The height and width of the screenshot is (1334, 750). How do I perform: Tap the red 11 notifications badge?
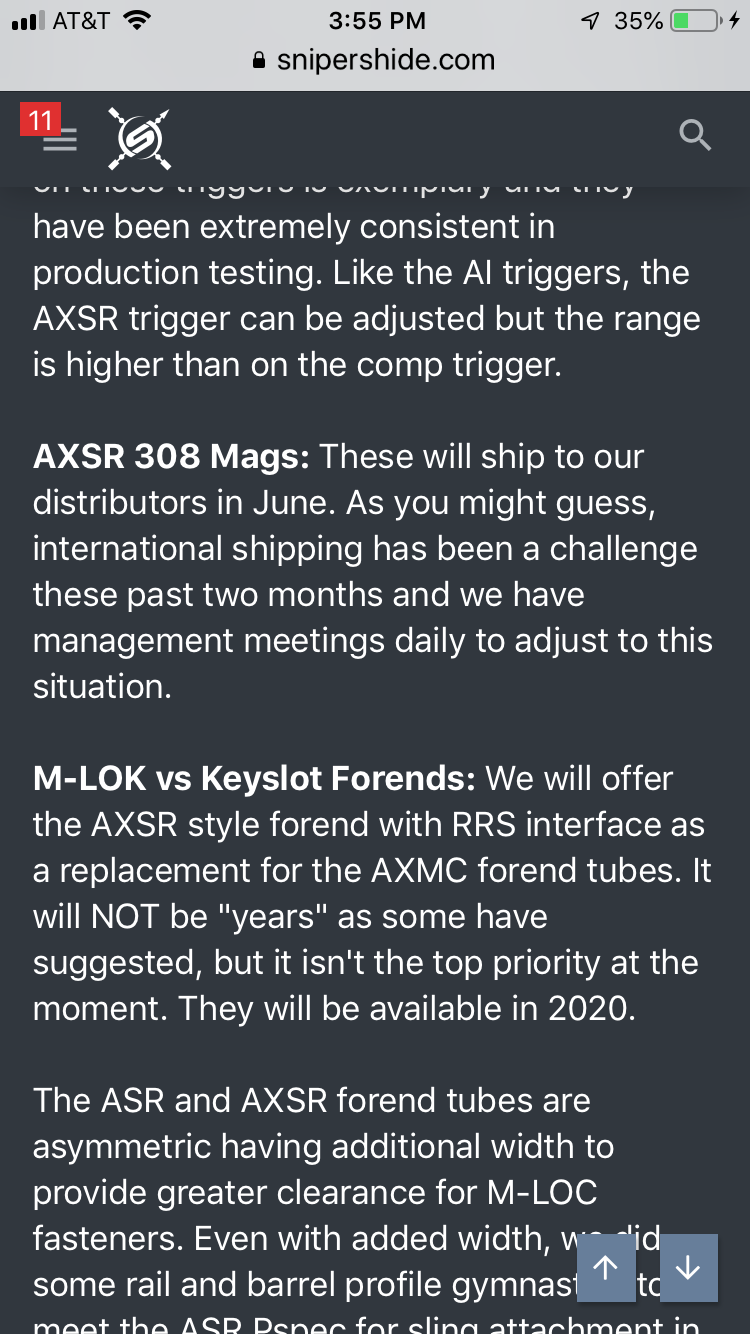(40, 121)
